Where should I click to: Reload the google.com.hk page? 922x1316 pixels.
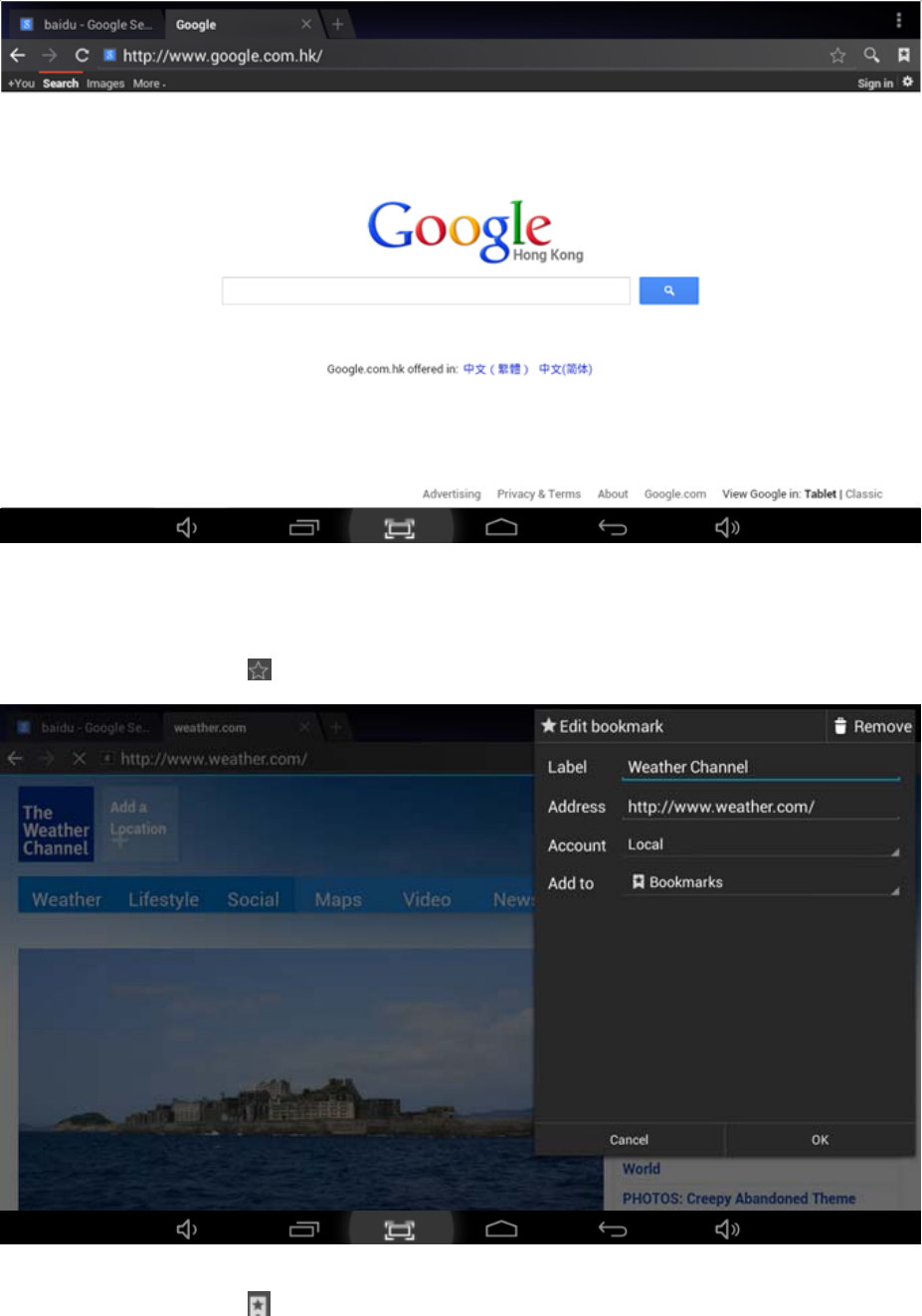82,55
